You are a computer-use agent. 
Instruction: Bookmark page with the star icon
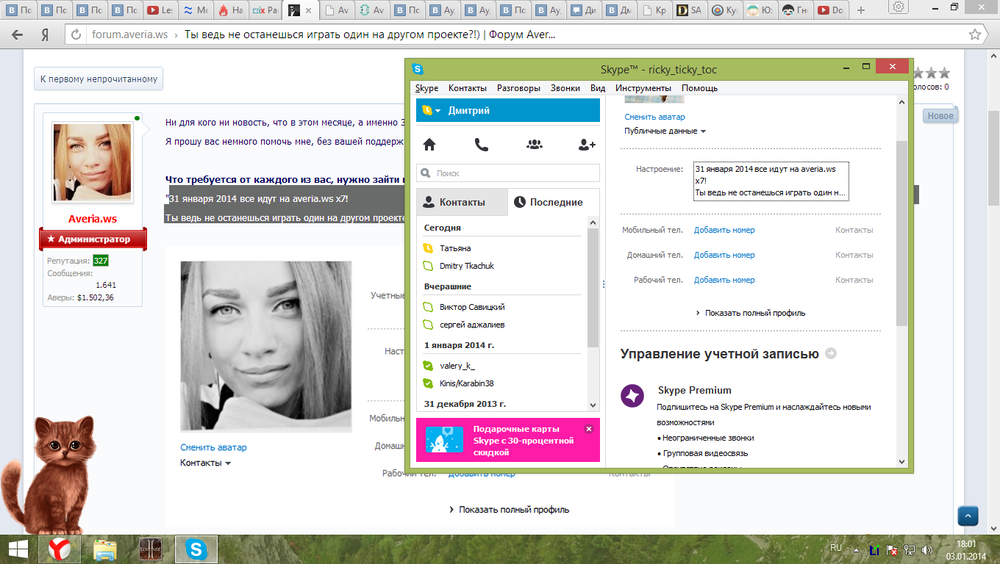975,34
